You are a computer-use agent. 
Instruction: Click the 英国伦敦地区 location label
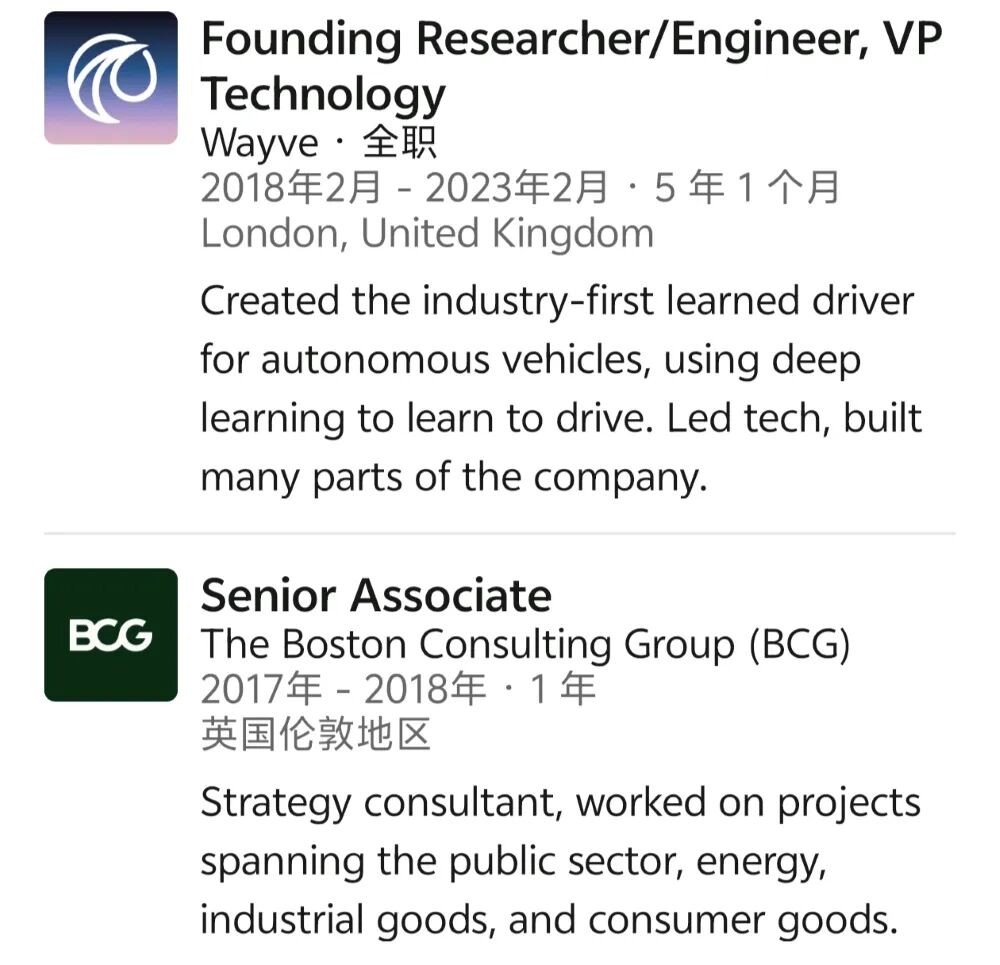point(316,733)
